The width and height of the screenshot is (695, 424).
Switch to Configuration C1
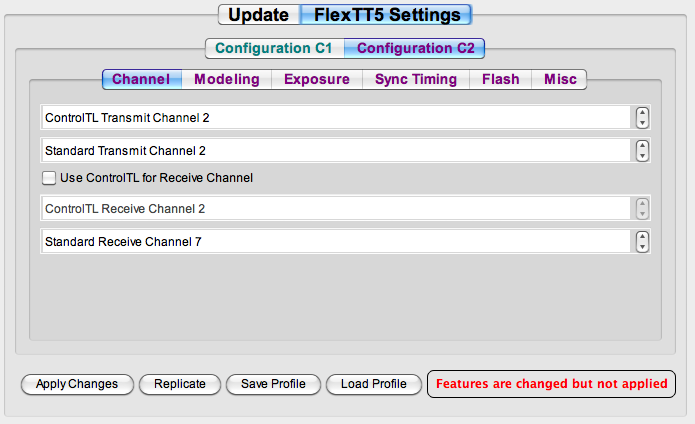click(275, 48)
